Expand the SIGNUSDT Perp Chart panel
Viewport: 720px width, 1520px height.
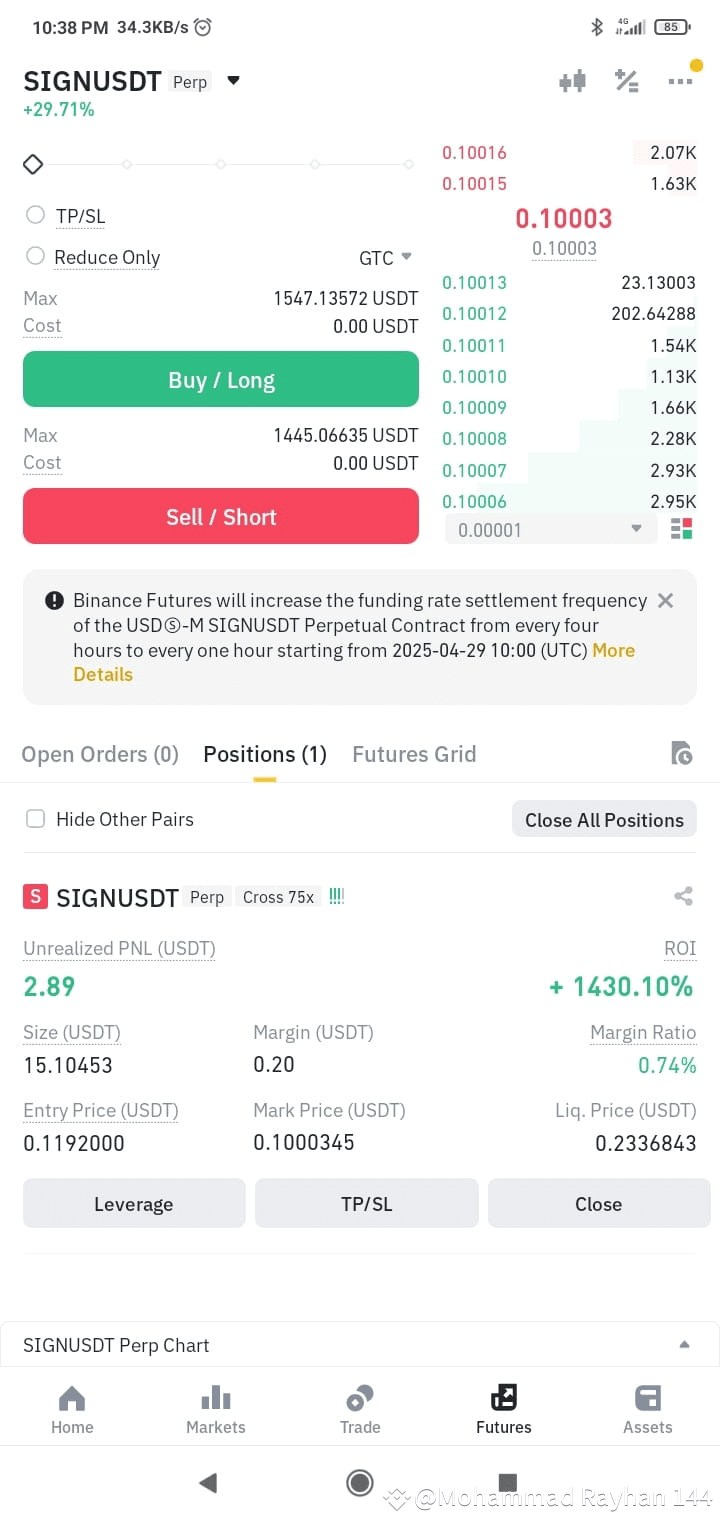point(360,1345)
